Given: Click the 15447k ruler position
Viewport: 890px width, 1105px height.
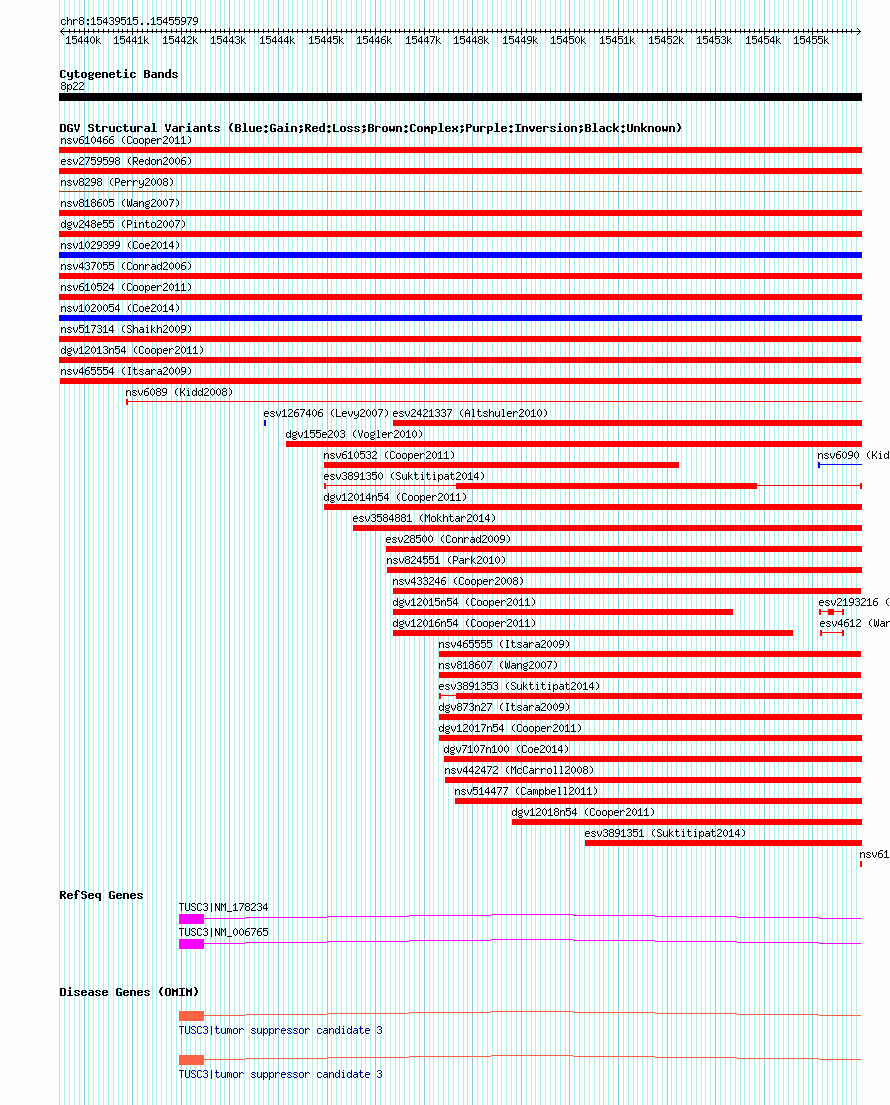Looking at the screenshot, I should tap(423, 41).
